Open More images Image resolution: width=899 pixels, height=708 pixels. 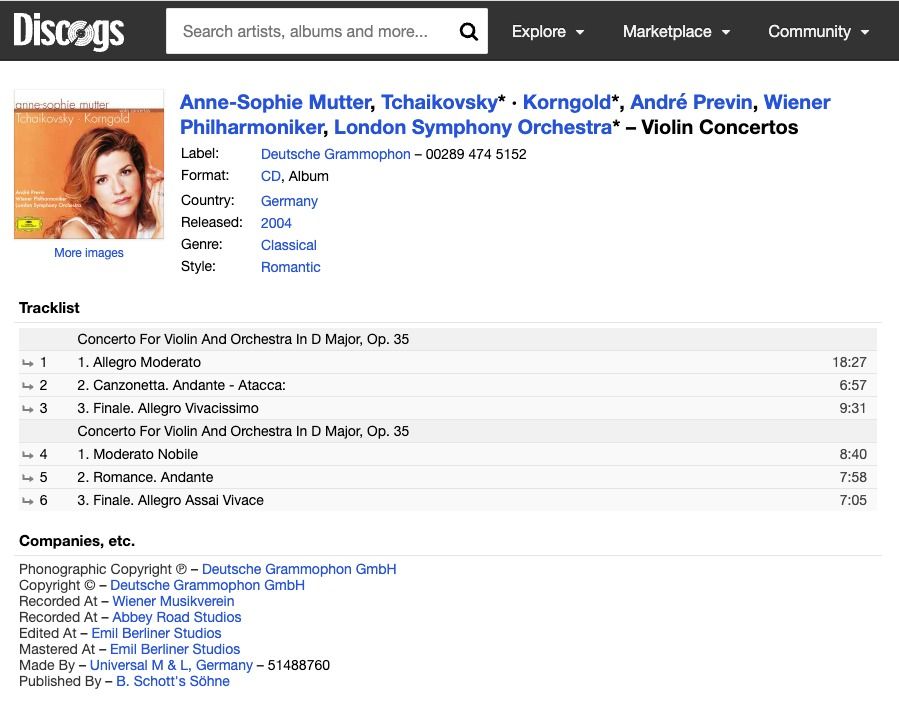click(88, 252)
